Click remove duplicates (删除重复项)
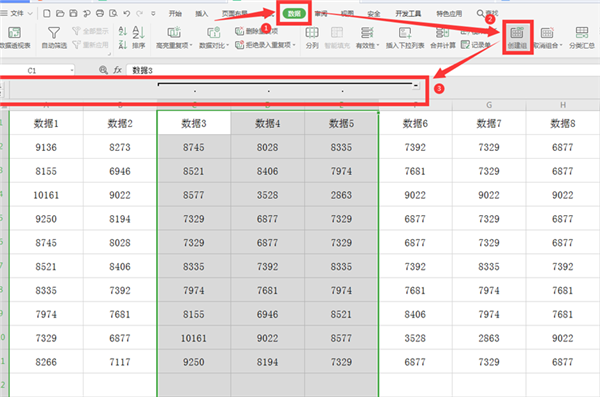600x397 pixels. pyautogui.click(x=256, y=31)
